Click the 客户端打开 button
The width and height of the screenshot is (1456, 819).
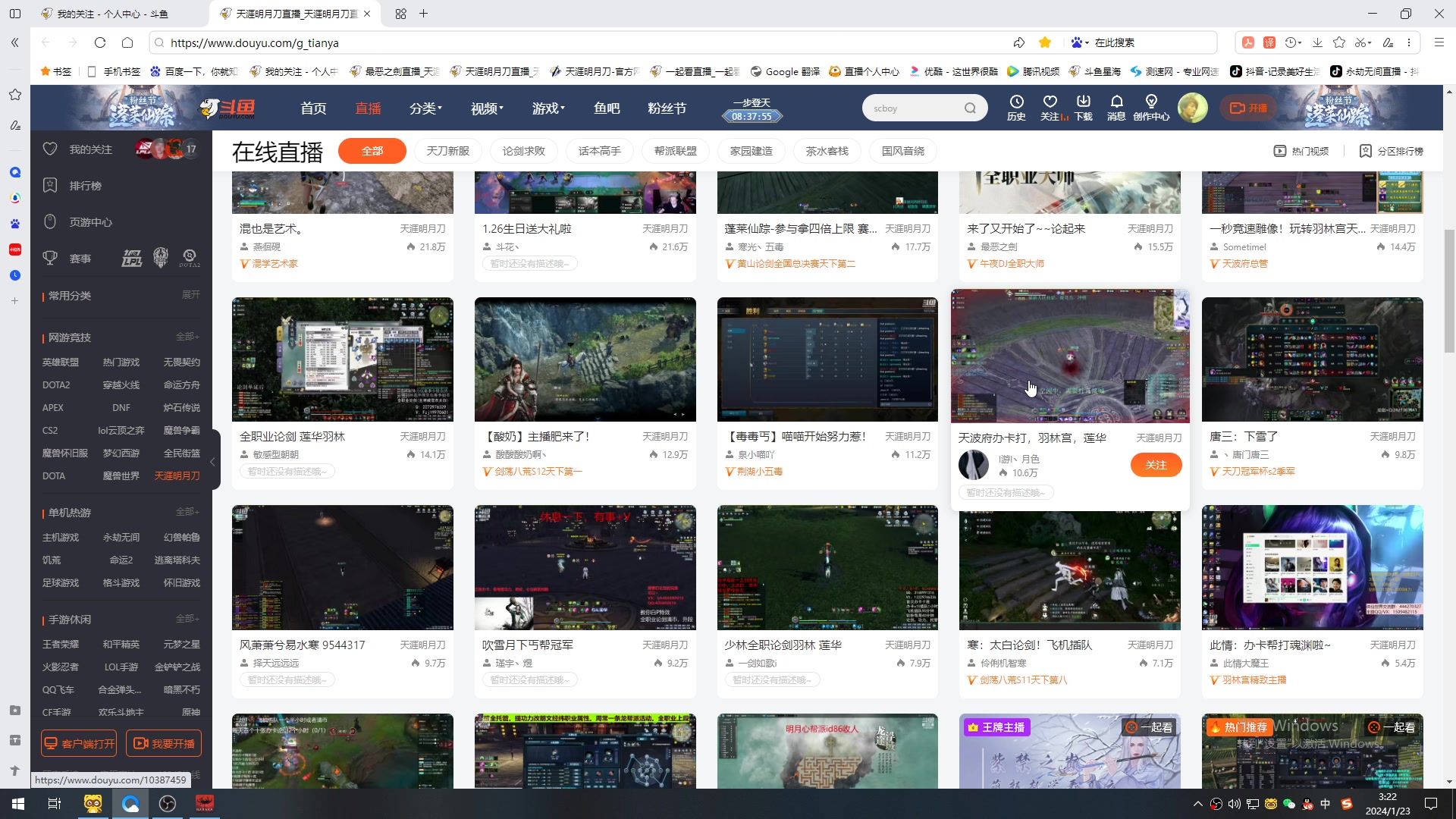pos(80,743)
